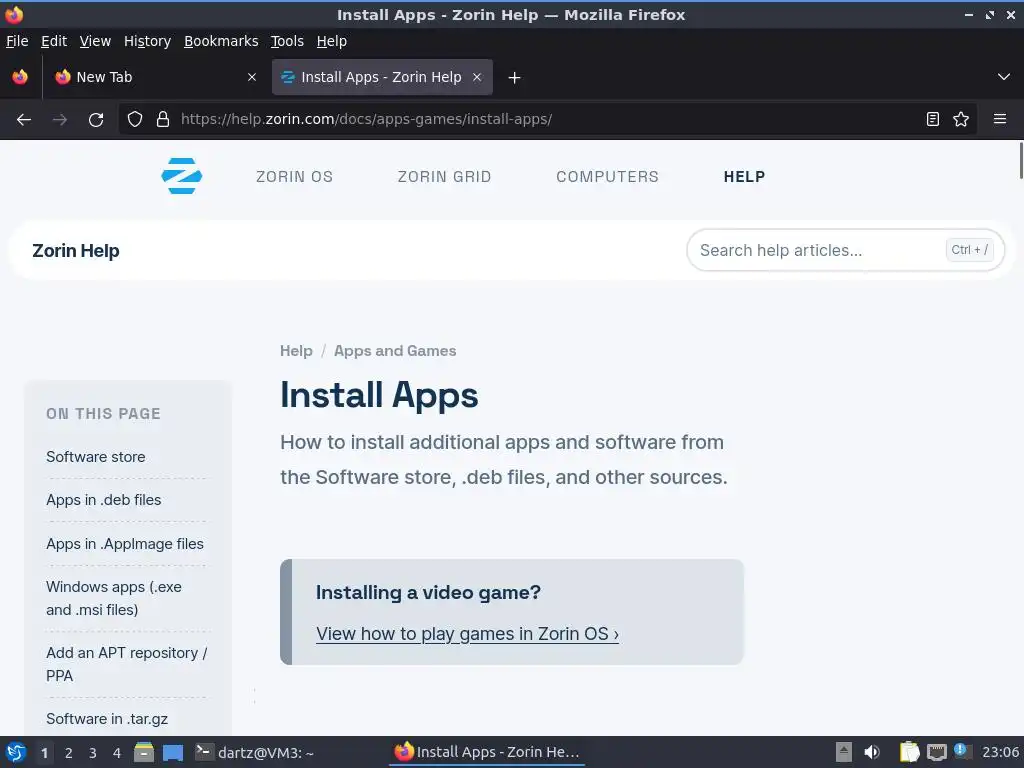Open Apps and Games breadcrumb
The width and height of the screenshot is (1024, 768).
[395, 351]
